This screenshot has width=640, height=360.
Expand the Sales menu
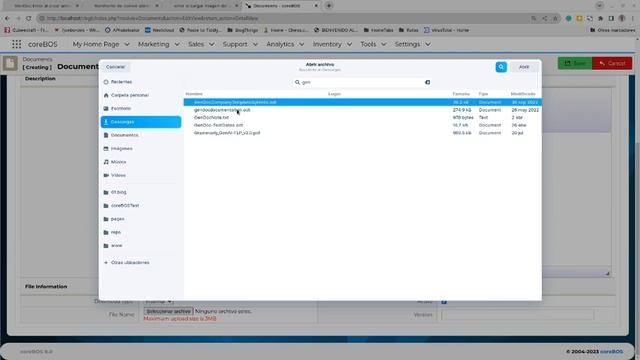click(201, 44)
